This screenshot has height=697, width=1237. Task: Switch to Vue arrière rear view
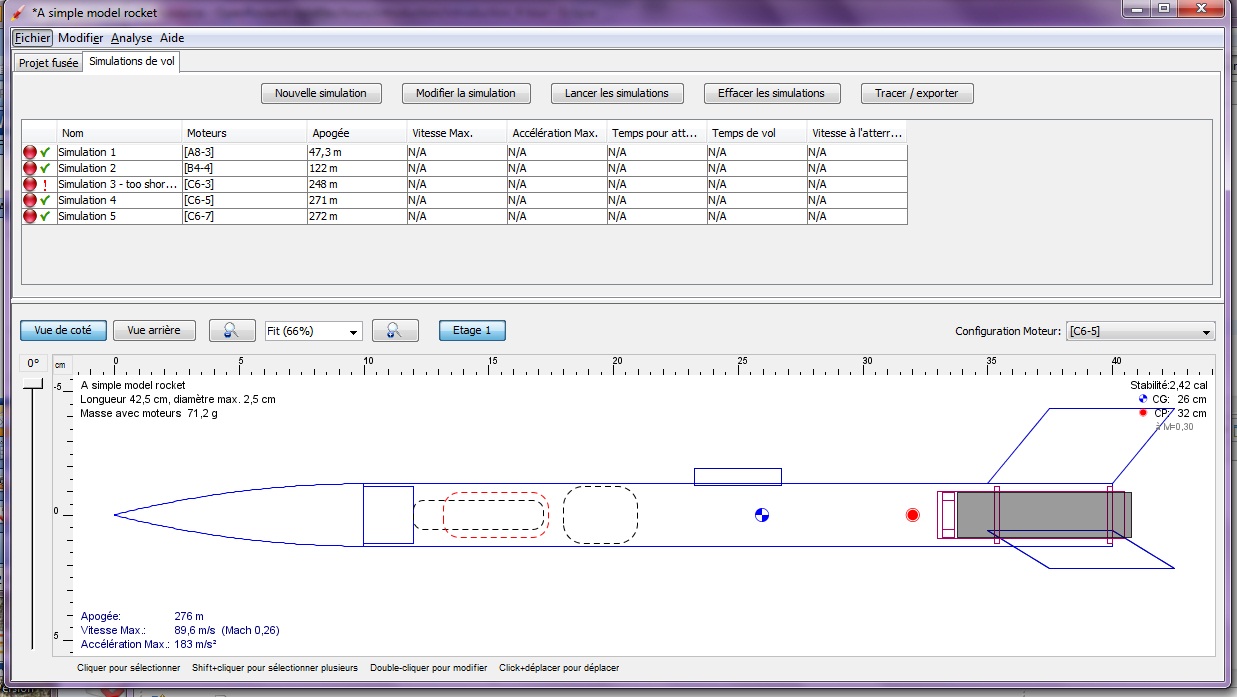point(153,331)
